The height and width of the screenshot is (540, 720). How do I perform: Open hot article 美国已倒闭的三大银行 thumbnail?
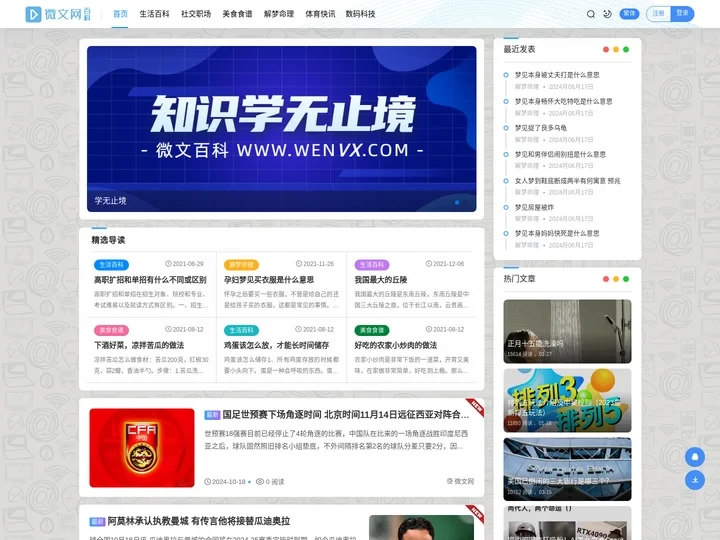567,469
